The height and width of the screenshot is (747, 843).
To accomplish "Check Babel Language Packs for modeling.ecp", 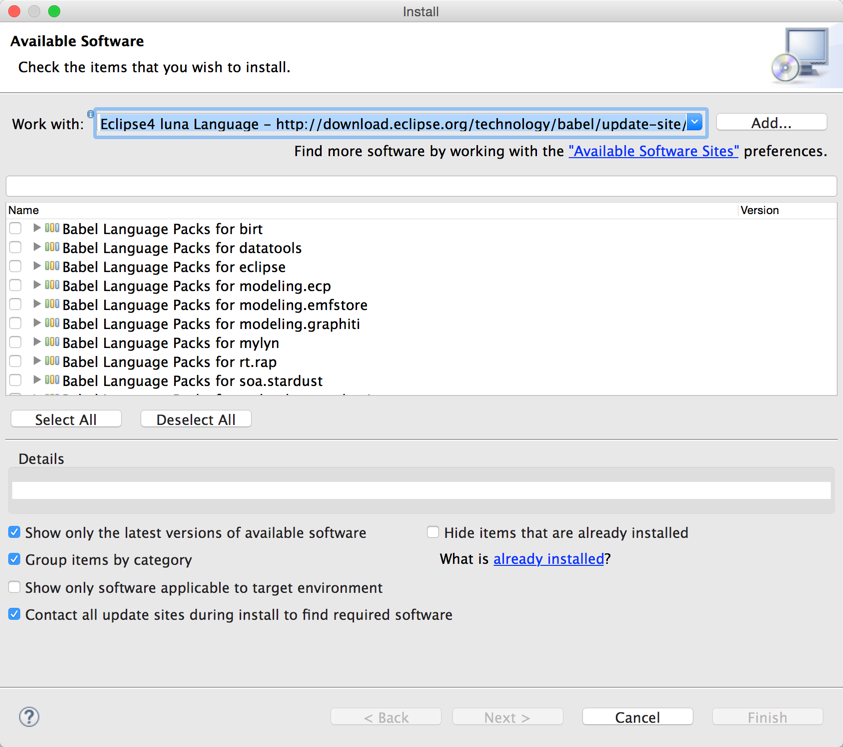I will (15, 285).
